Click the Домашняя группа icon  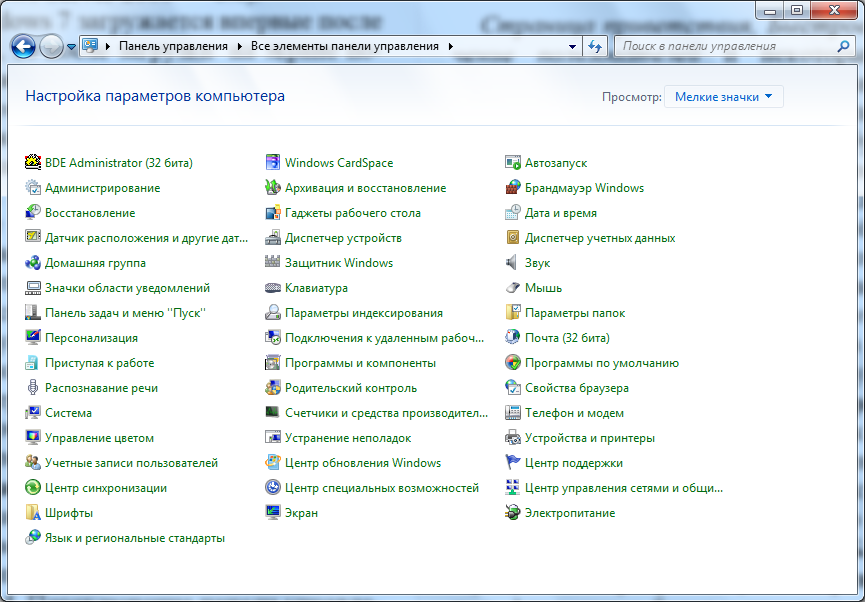pyautogui.click(x=33, y=263)
